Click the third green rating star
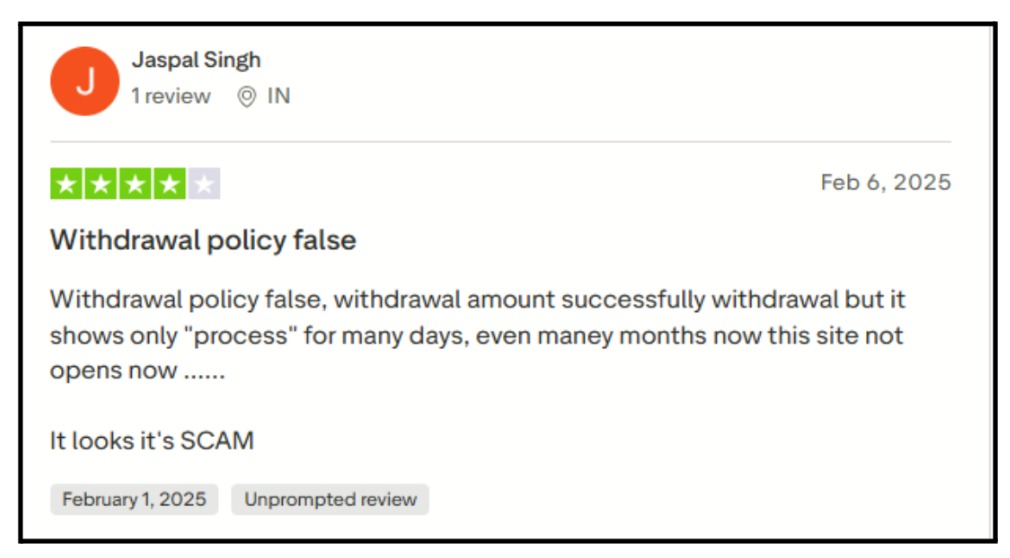 tap(134, 184)
